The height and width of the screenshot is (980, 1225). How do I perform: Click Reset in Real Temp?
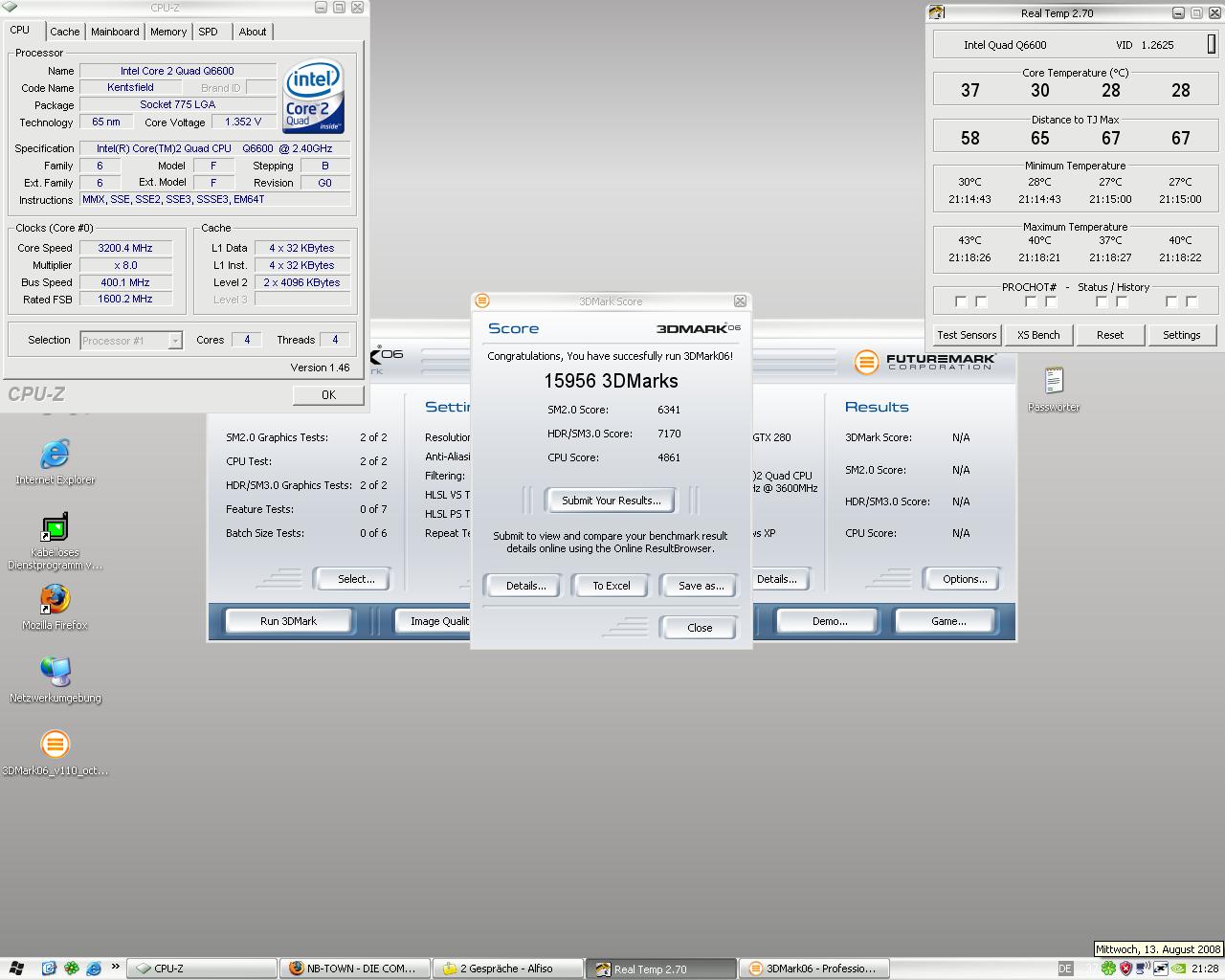point(1110,335)
